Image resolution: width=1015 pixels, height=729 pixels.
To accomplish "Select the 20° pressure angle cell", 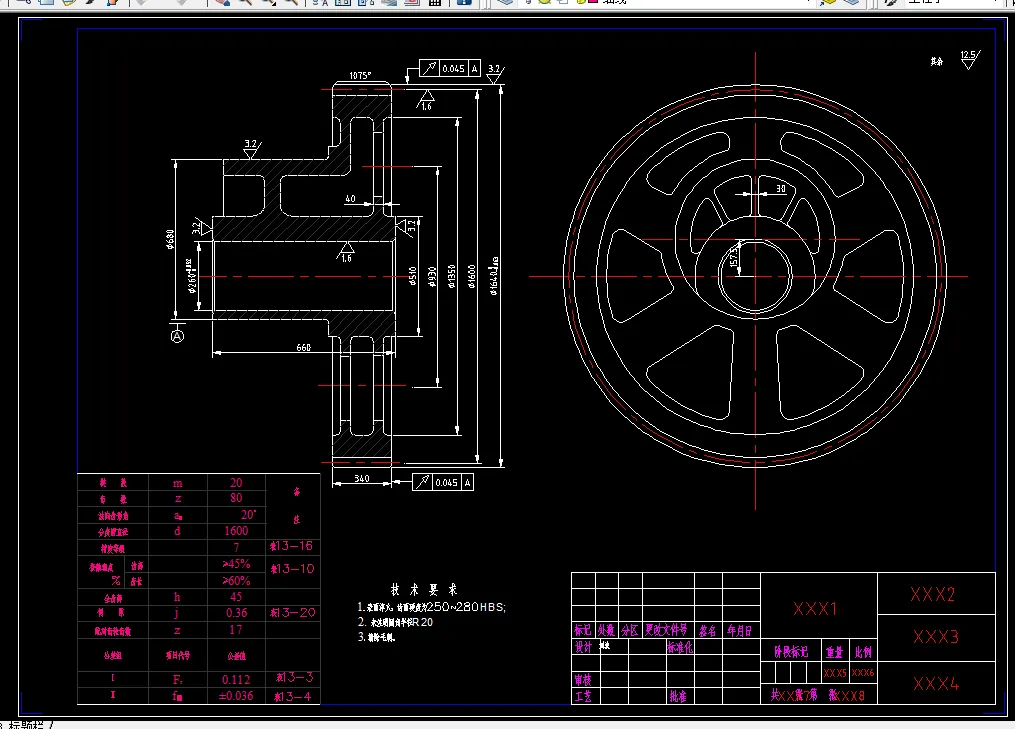I will [248, 514].
